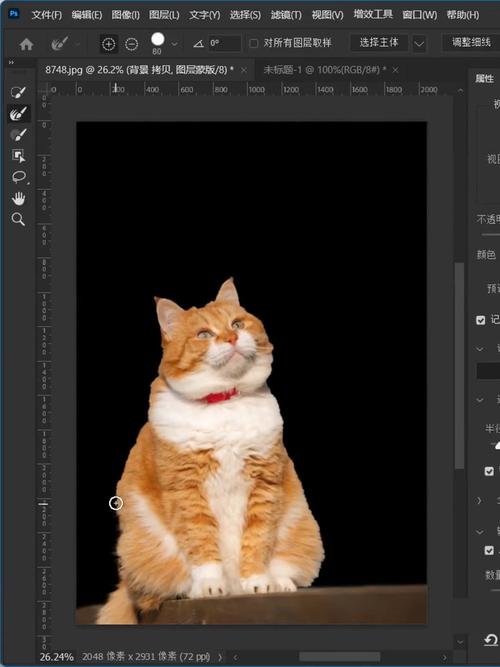This screenshot has height=667, width=500.
Task: Select the subtract from selection minus icon
Action: tap(131, 44)
